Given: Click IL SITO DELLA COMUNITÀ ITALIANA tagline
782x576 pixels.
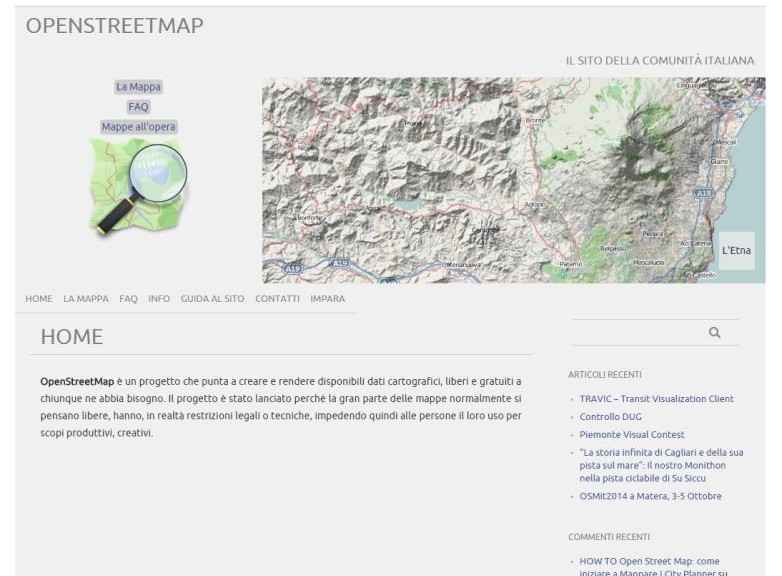Looking at the screenshot, I should click(660, 60).
